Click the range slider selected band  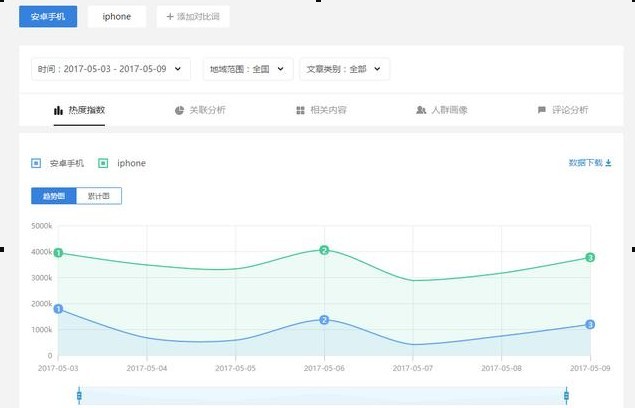click(x=323, y=395)
